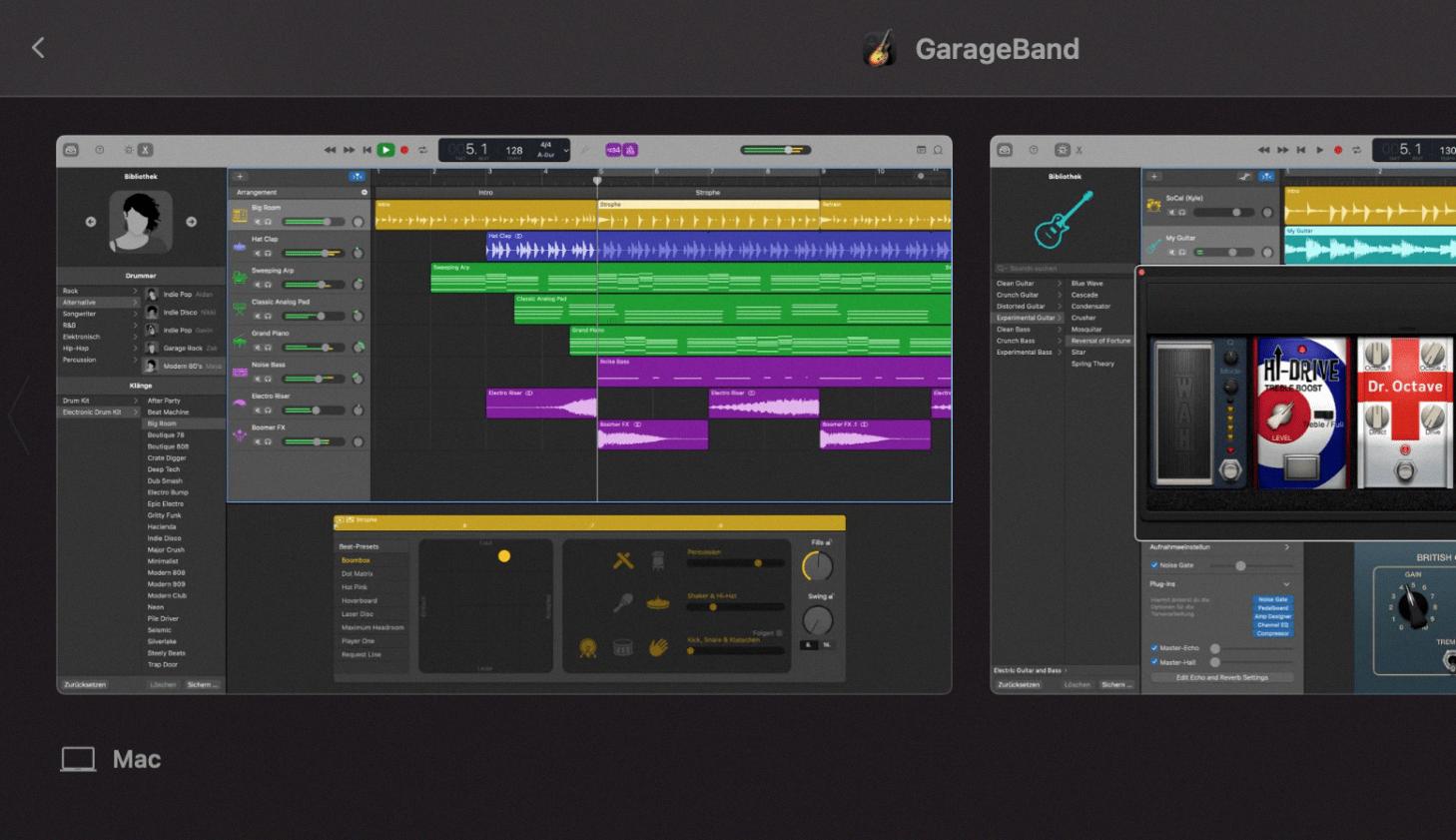The height and width of the screenshot is (840, 1456).
Task: Click the GarageBand app icon in the header
Action: (880, 48)
